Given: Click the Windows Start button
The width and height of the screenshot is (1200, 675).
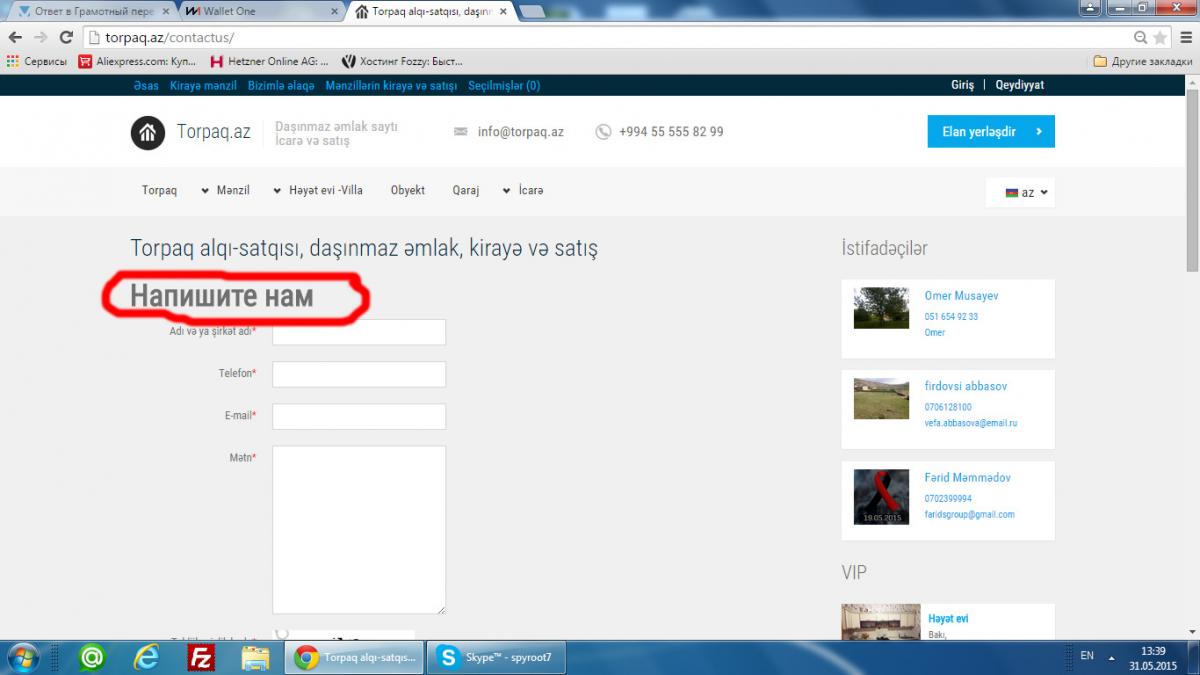Looking at the screenshot, I should (x=22, y=657).
